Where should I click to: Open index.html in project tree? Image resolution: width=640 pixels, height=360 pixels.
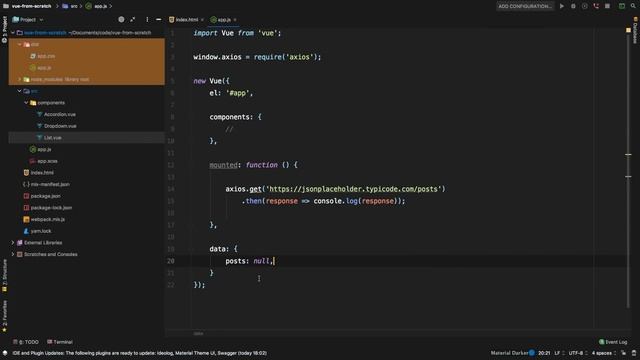click(x=42, y=173)
